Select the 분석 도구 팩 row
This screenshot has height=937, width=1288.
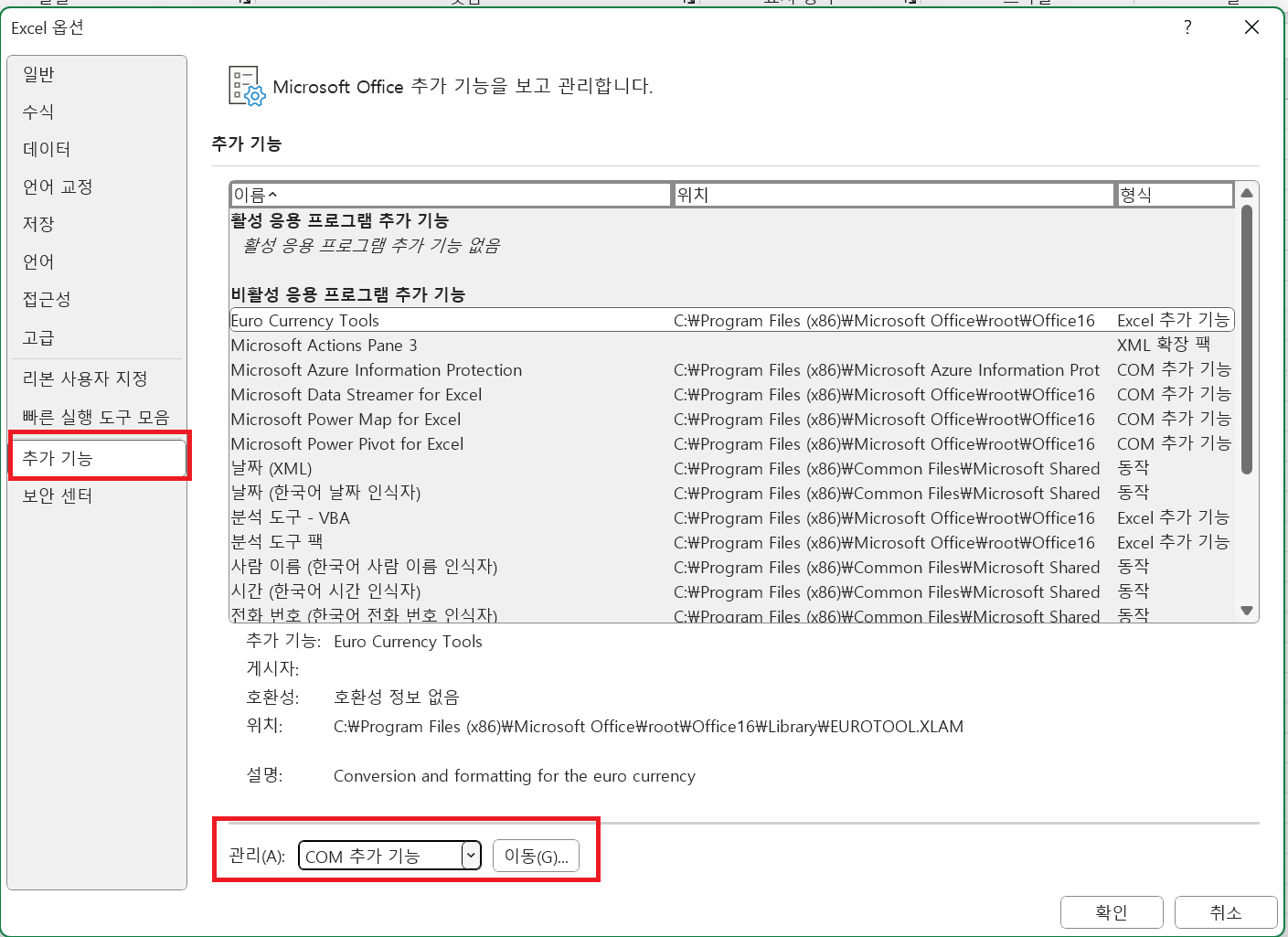click(731, 543)
